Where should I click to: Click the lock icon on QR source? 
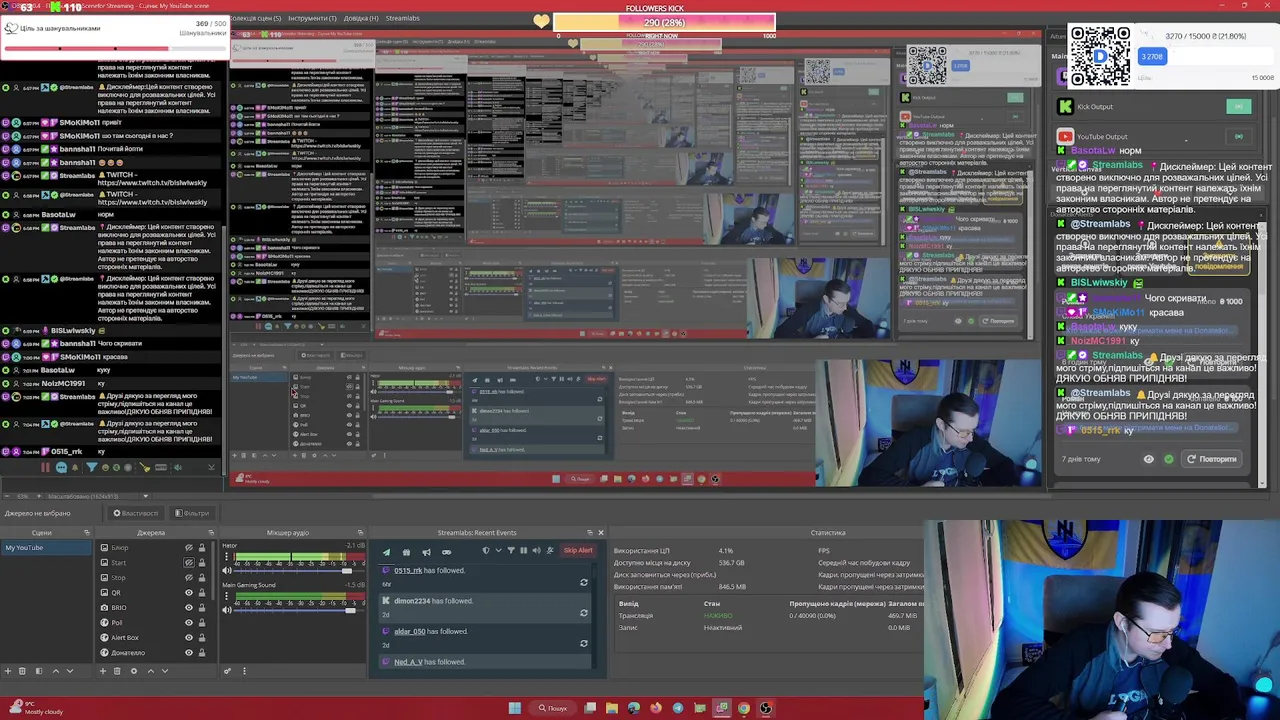[202, 593]
